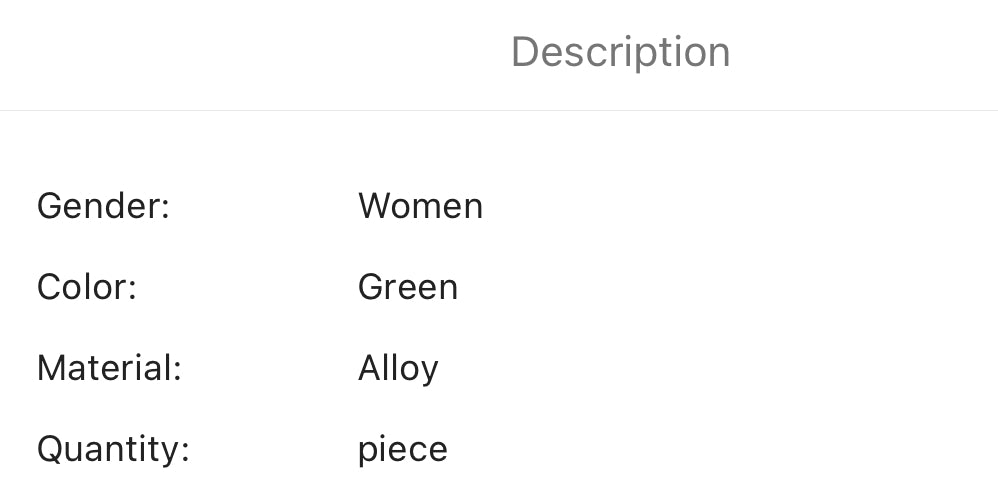The height and width of the screenshot is (483, 998).
Task: Click the Women gender value
Action: [x=420, y=206]
